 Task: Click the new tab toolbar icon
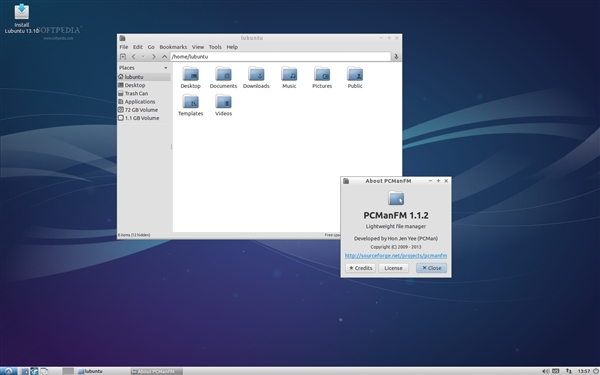[123, 57]
